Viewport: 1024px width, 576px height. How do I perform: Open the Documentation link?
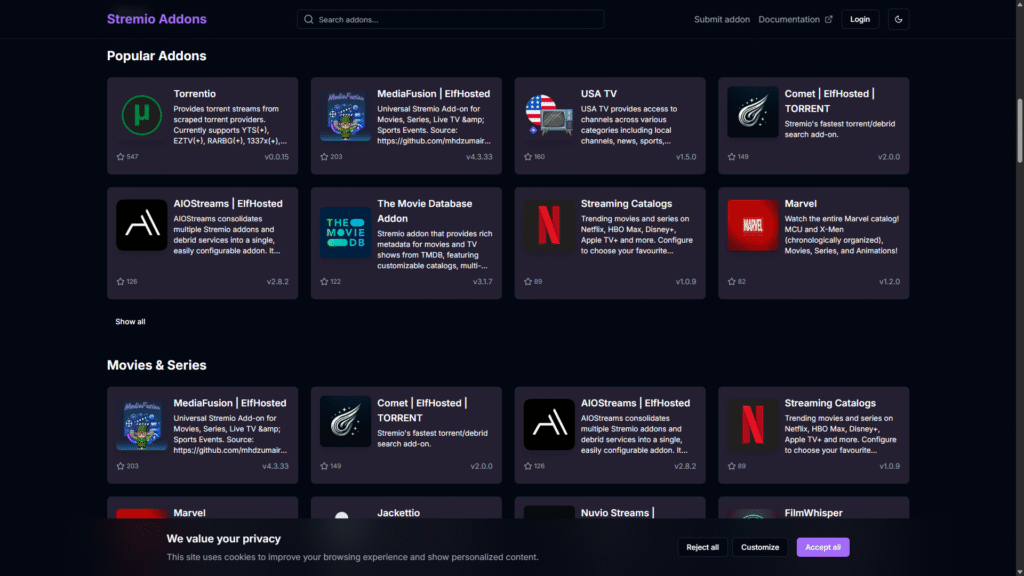click(x=789, y=20)
